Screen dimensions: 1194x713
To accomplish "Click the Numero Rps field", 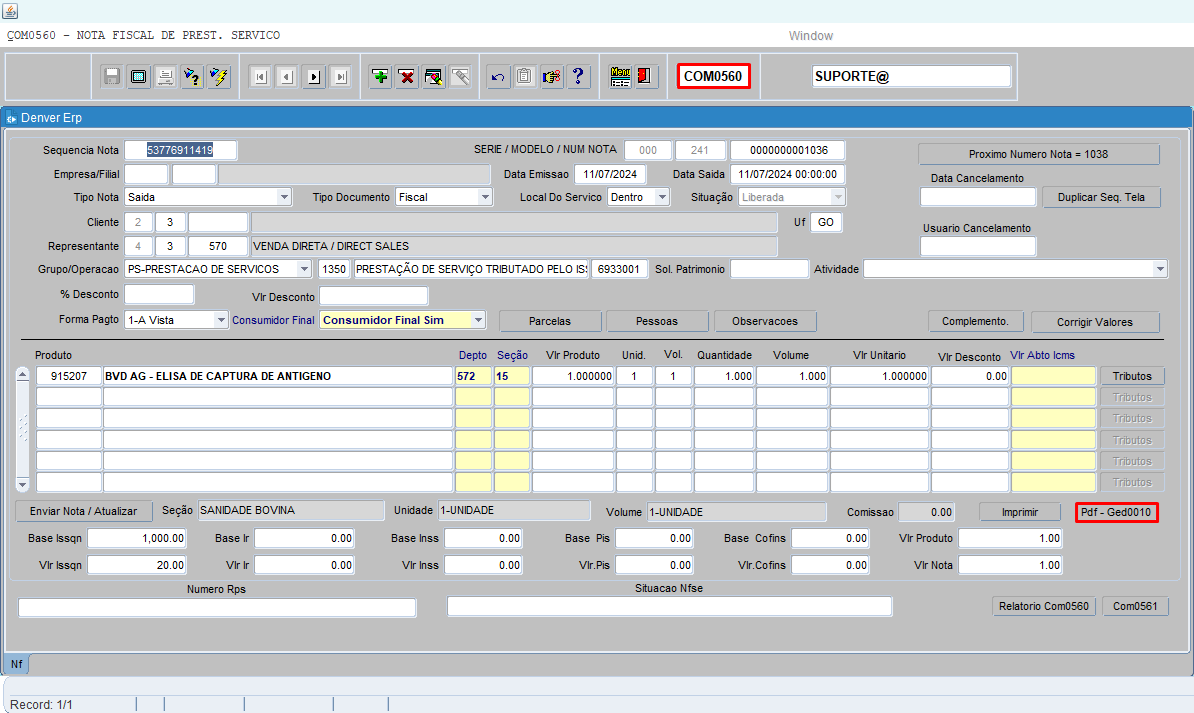I will 217,607.
